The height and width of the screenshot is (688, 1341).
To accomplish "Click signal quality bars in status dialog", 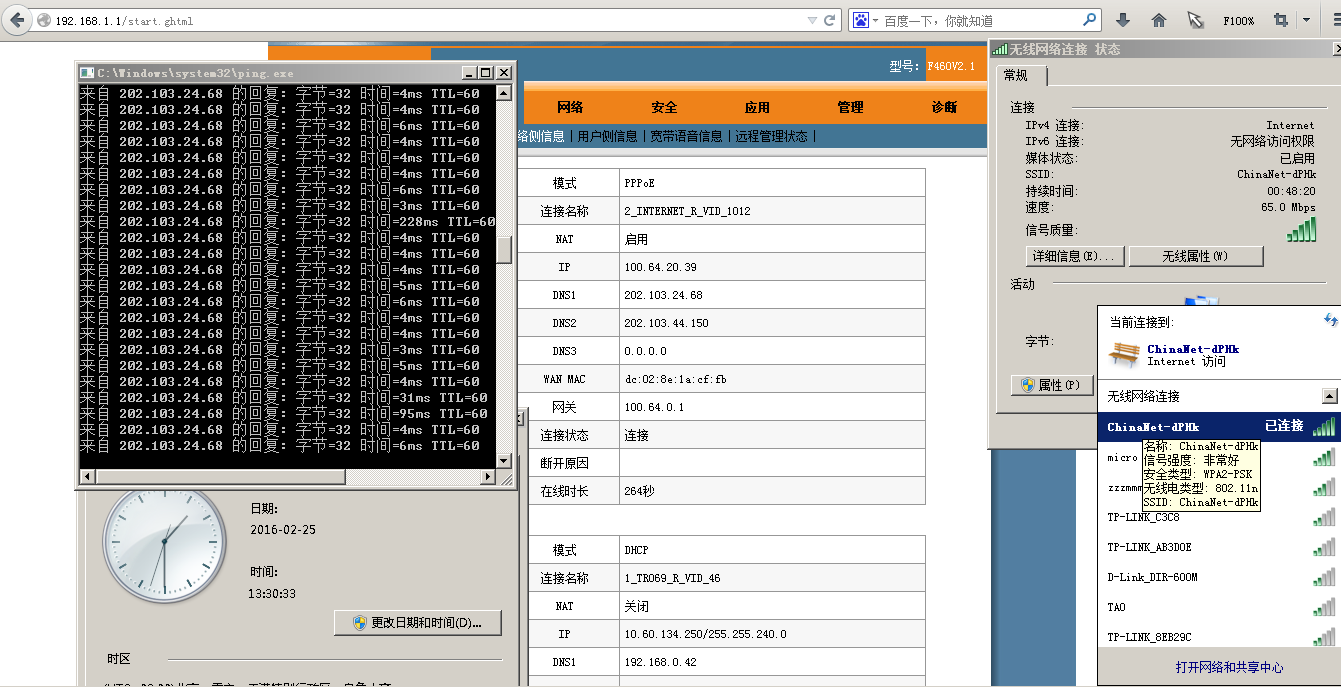I will click(1301, 230).
